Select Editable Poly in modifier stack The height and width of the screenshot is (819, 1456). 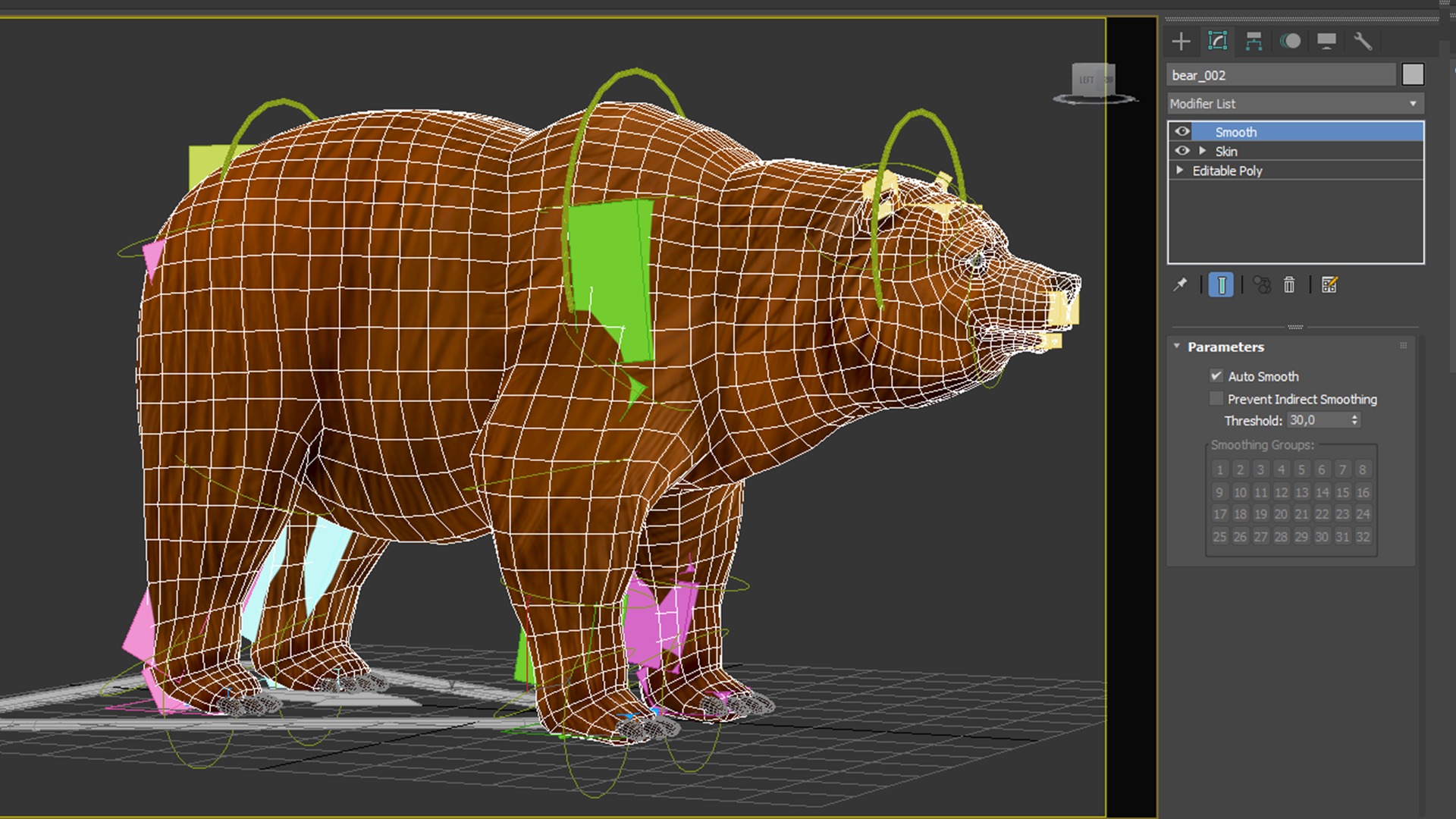click(1296, 171)
